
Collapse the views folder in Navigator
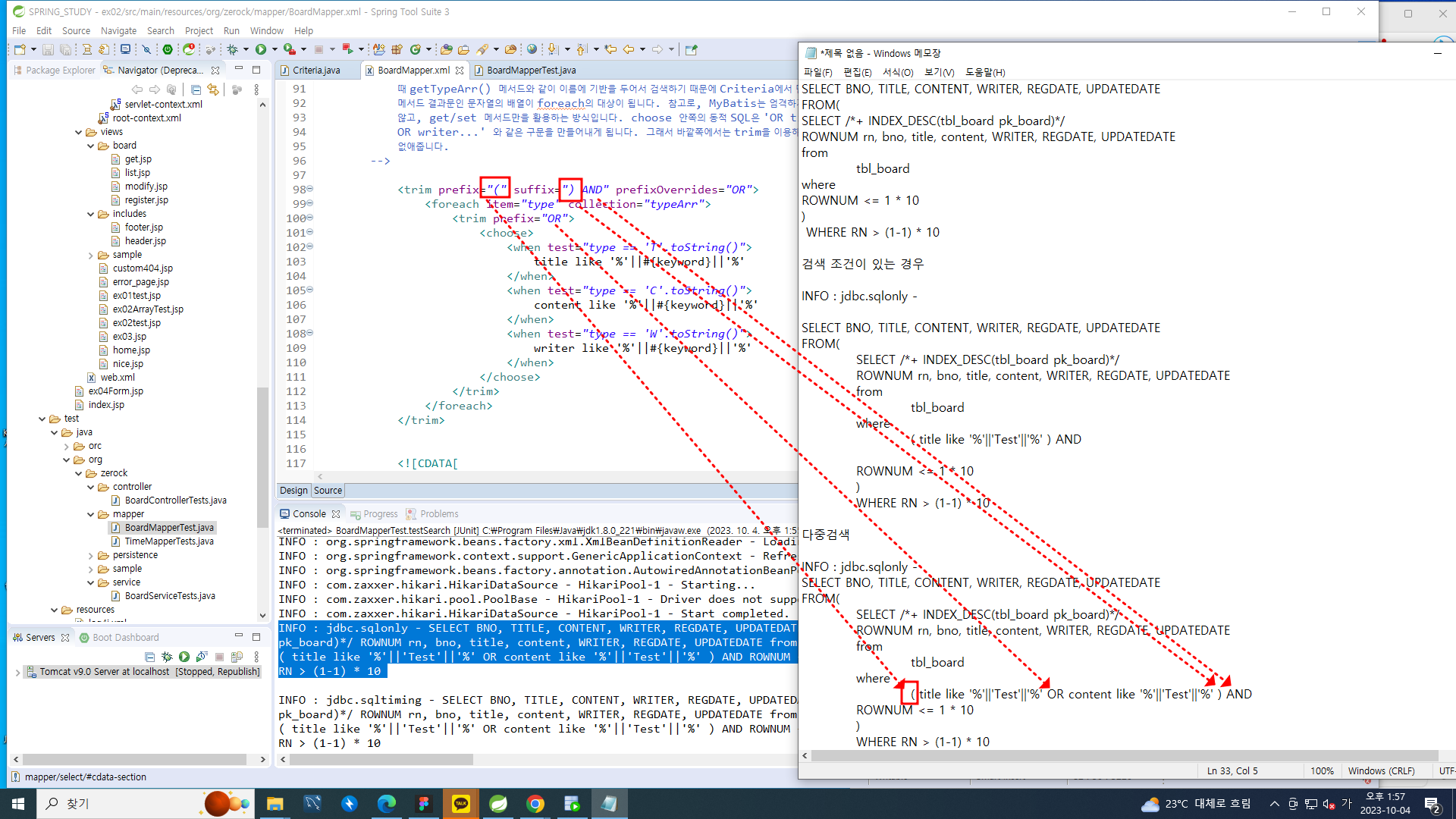(x=79, y=132)
